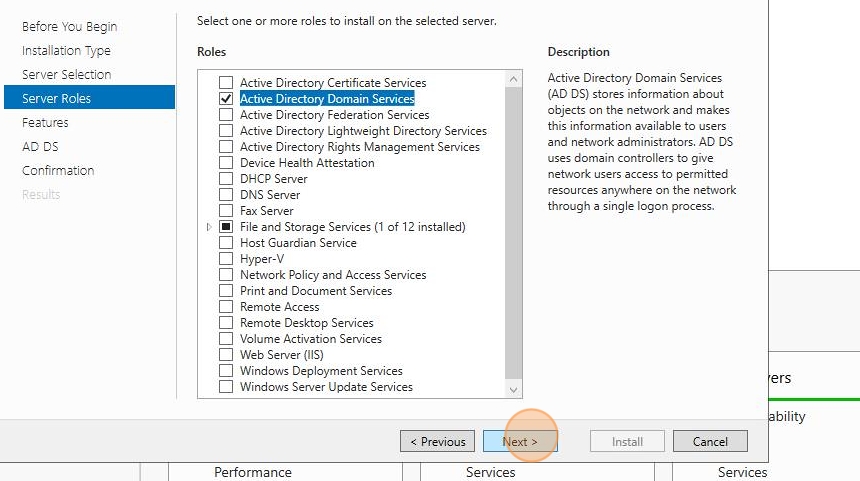Open the Installation Type page
Viewport: 860px width, 481px height.
[66, 50]
